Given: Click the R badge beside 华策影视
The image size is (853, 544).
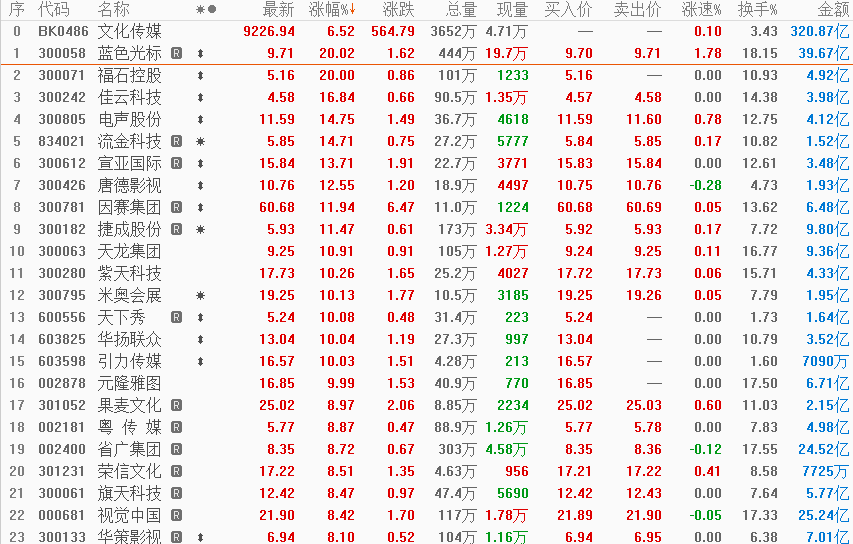Looking at the screenshot, I should (x=176, y=537).
